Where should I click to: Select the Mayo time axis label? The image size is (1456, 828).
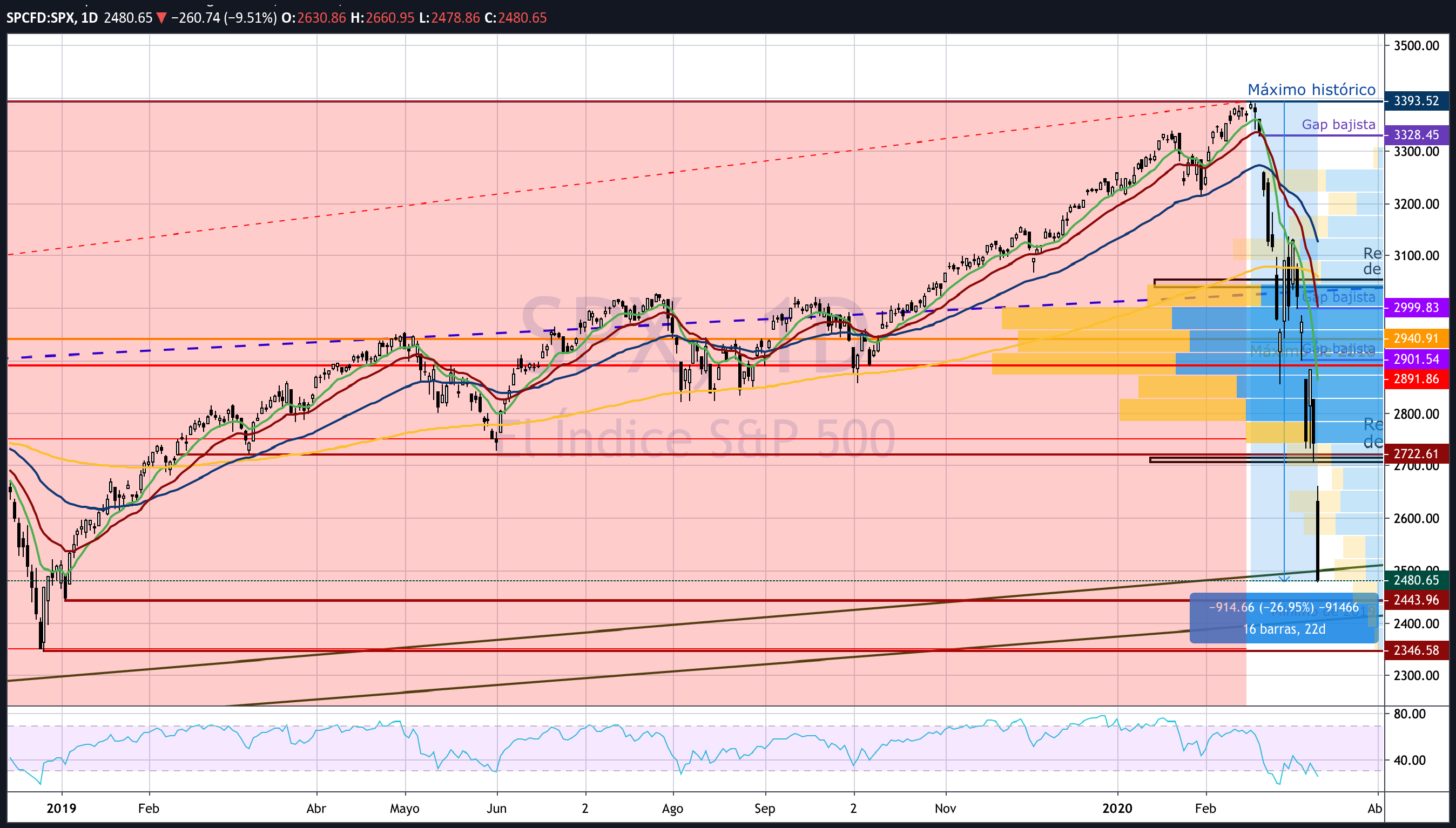coord(405,808)
